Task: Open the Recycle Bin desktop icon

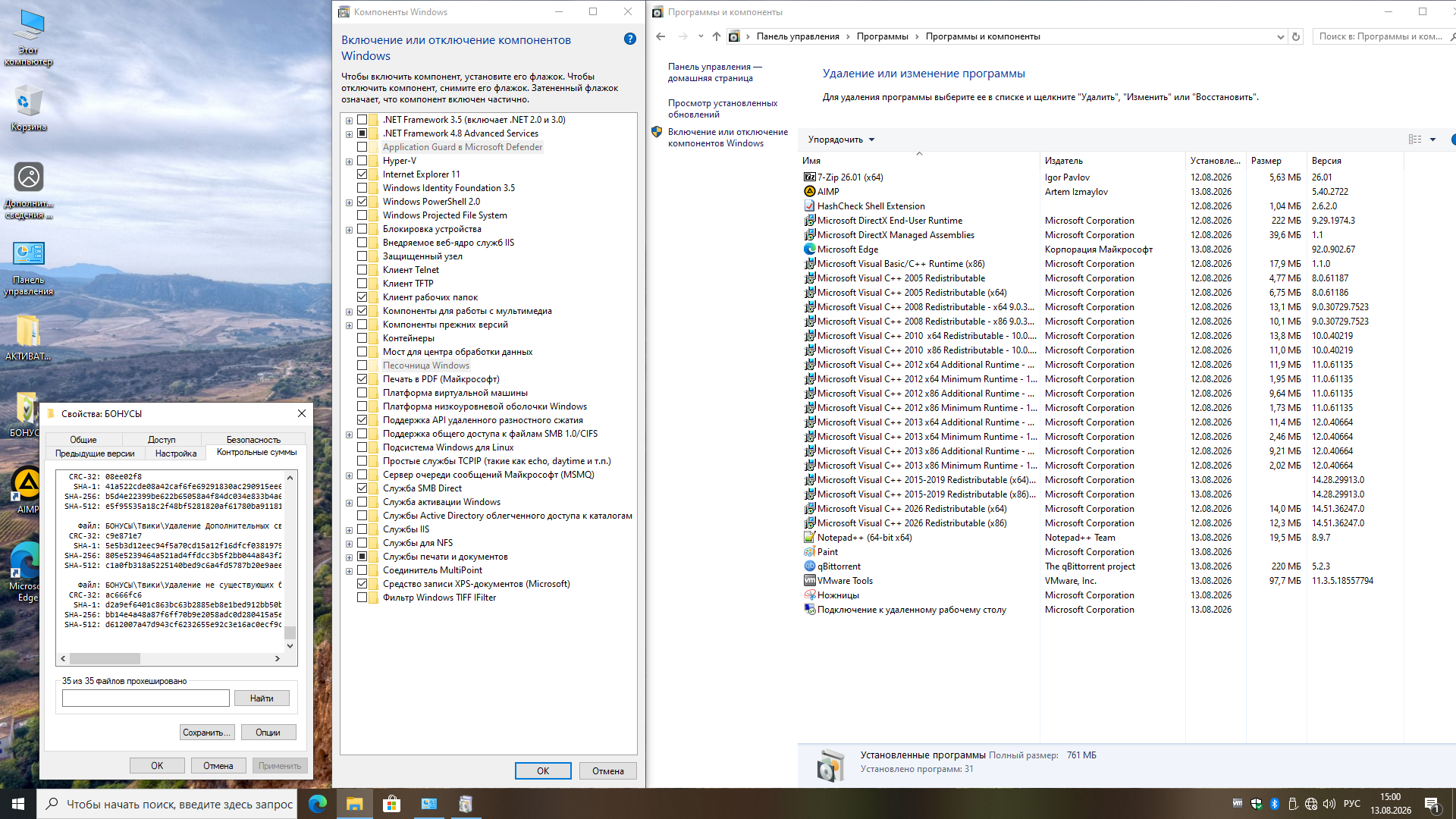Action: pos(29,108)
